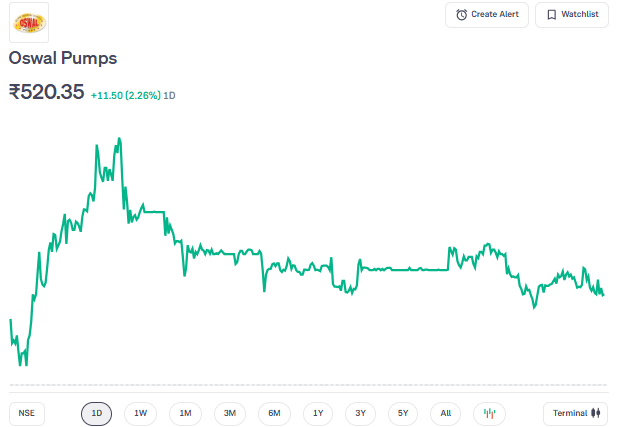
Task: Select the 1D time range
Action: [x=97, y=413]
